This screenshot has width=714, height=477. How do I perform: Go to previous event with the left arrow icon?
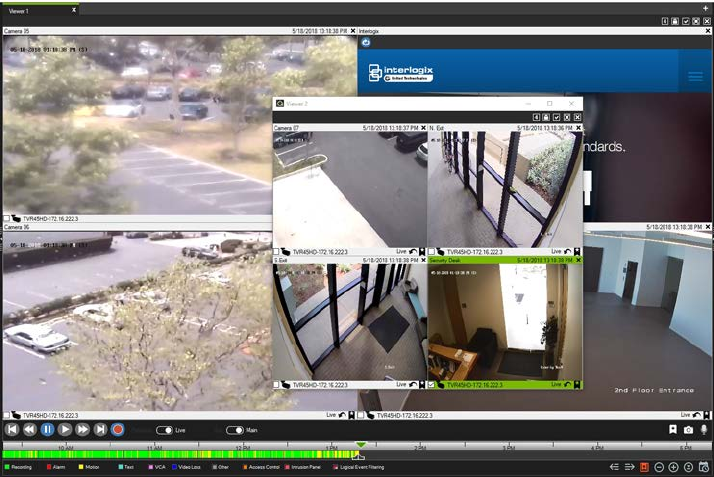tap(614, 467)
